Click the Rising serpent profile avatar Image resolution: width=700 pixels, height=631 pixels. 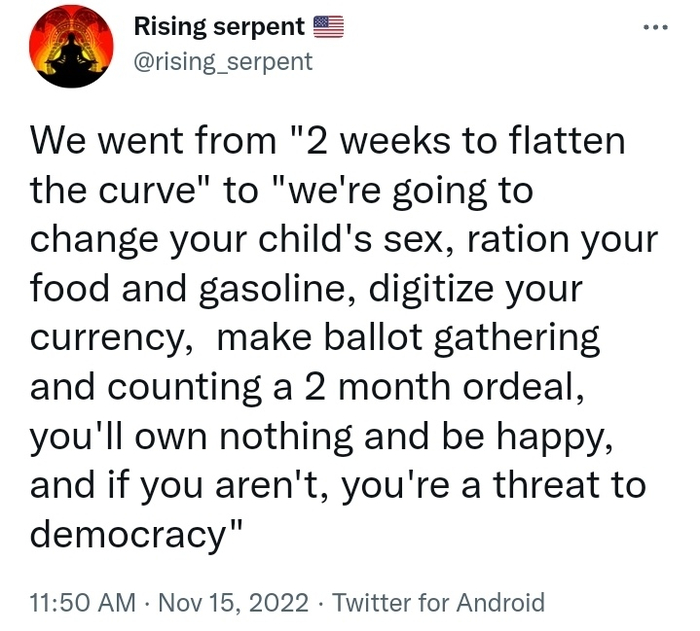pyautogui.click(x=68, y=45)
